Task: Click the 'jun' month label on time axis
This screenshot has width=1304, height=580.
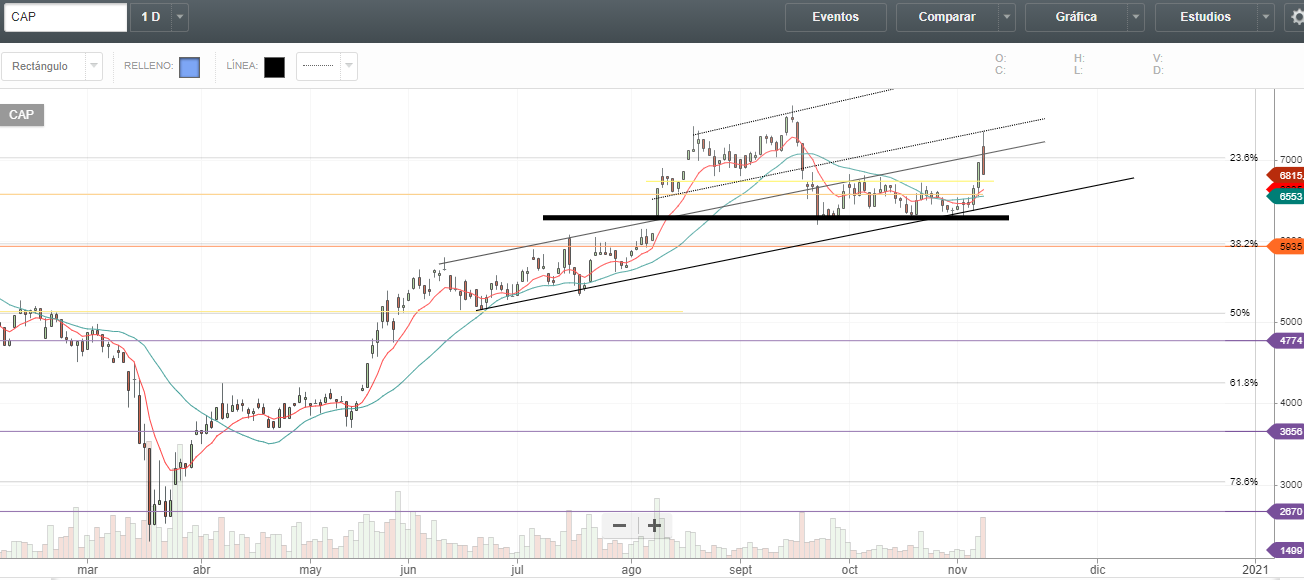Action: (407, 569)
